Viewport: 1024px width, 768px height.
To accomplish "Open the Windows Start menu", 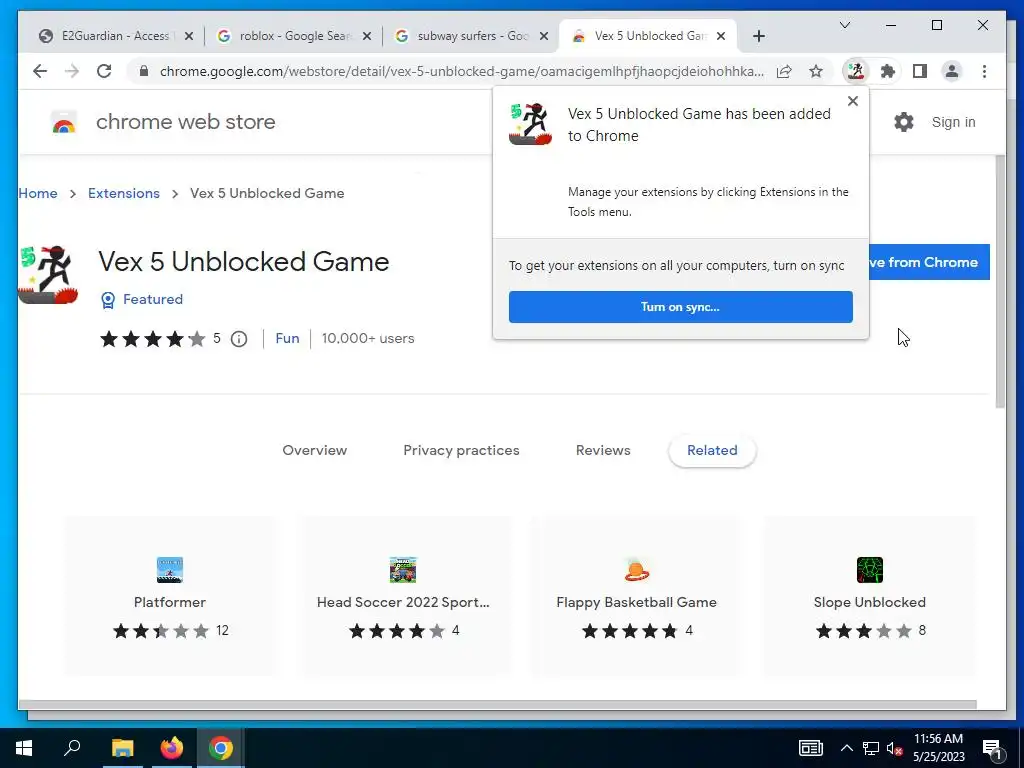I will click(24, 748).
